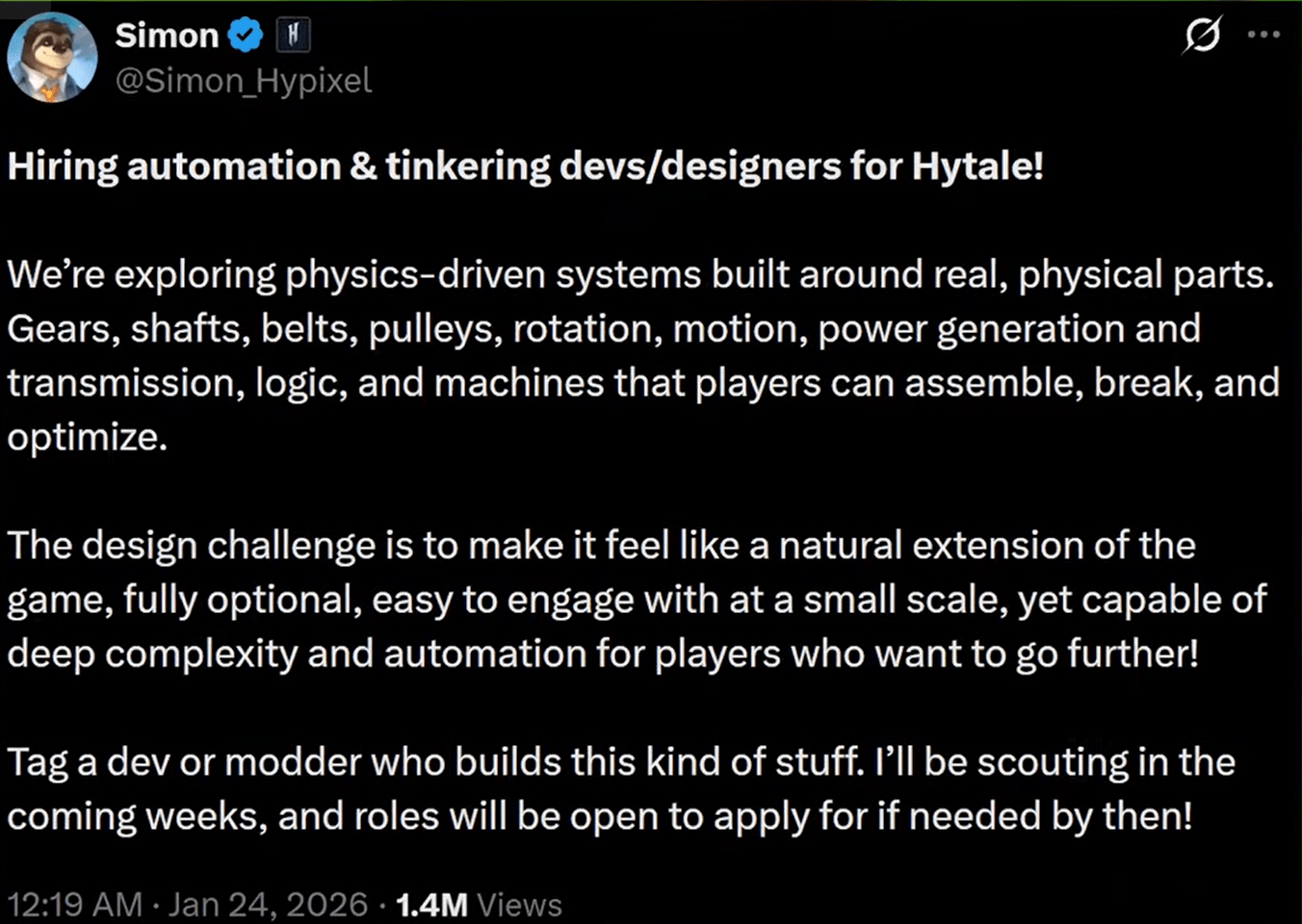Click the @Simon_Hypixel handle

(x=243, y=81)
